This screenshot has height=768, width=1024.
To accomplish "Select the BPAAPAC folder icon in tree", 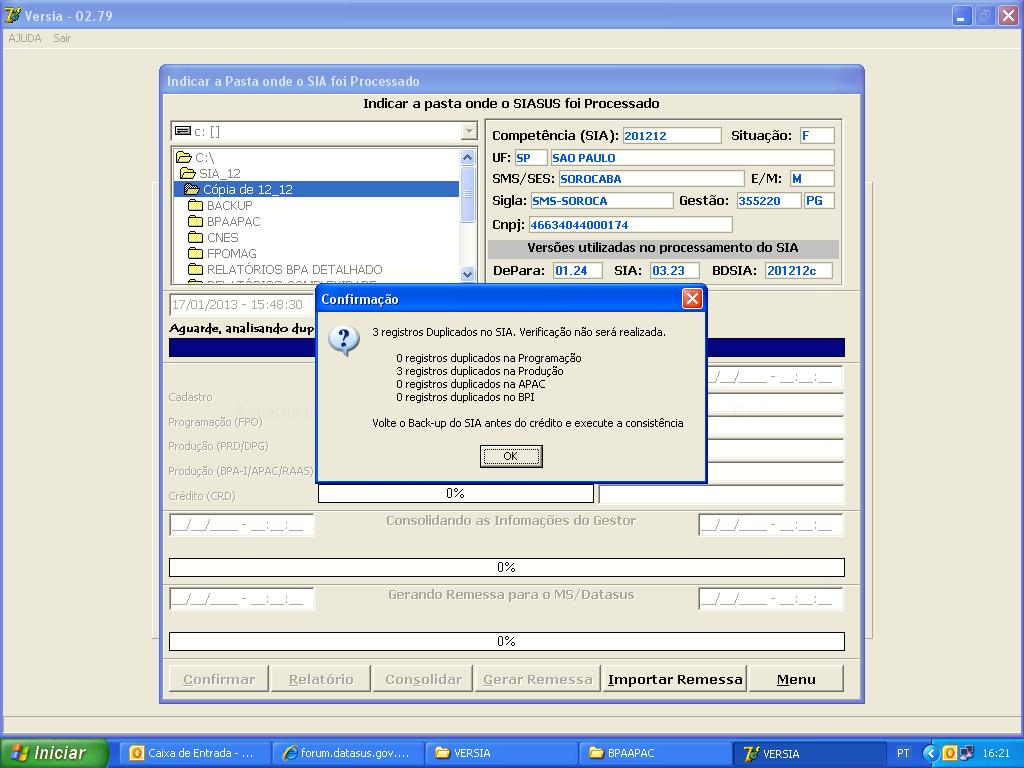I will click(x=196, y=221).
